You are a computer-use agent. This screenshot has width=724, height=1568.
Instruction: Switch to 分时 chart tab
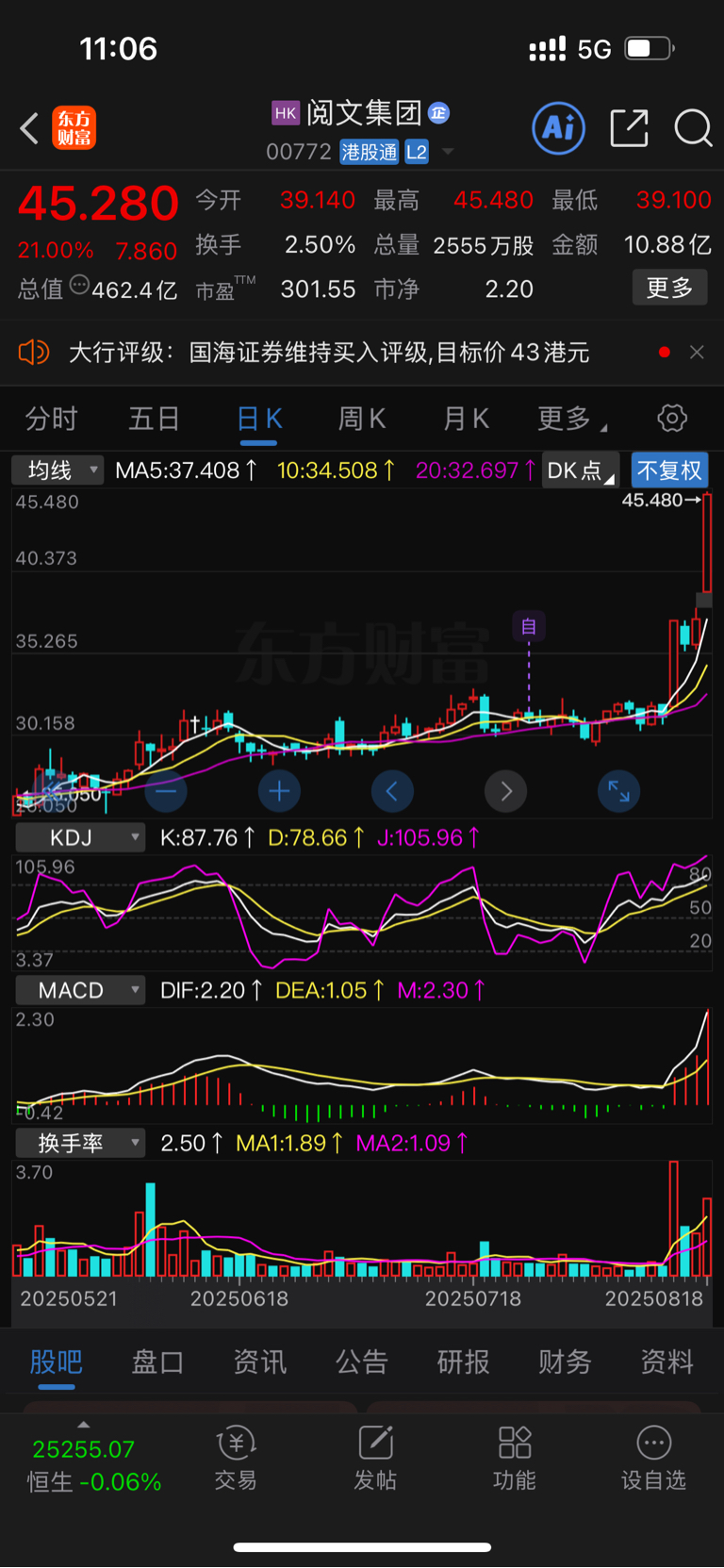[51, 419]
